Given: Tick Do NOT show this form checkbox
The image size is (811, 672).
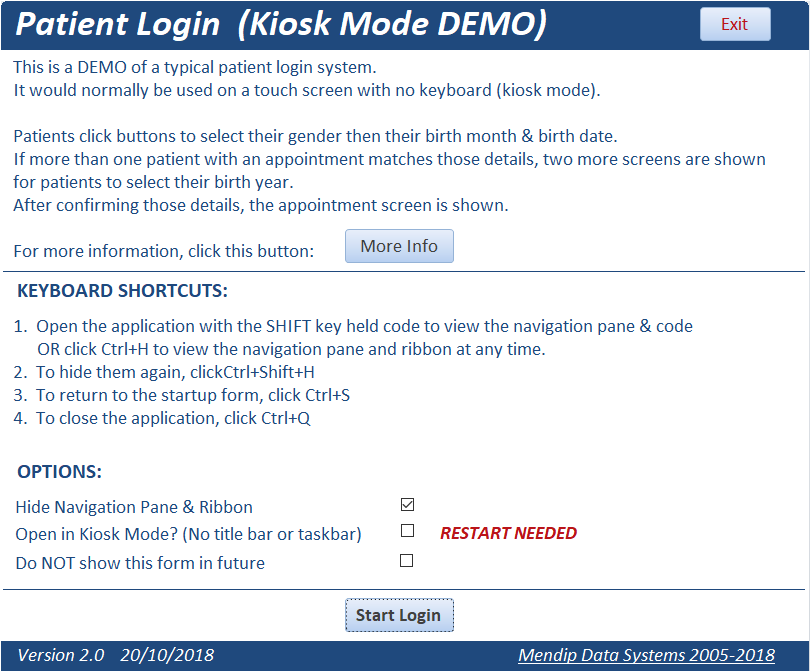Looking at the screenshot, I should [407, 561].
